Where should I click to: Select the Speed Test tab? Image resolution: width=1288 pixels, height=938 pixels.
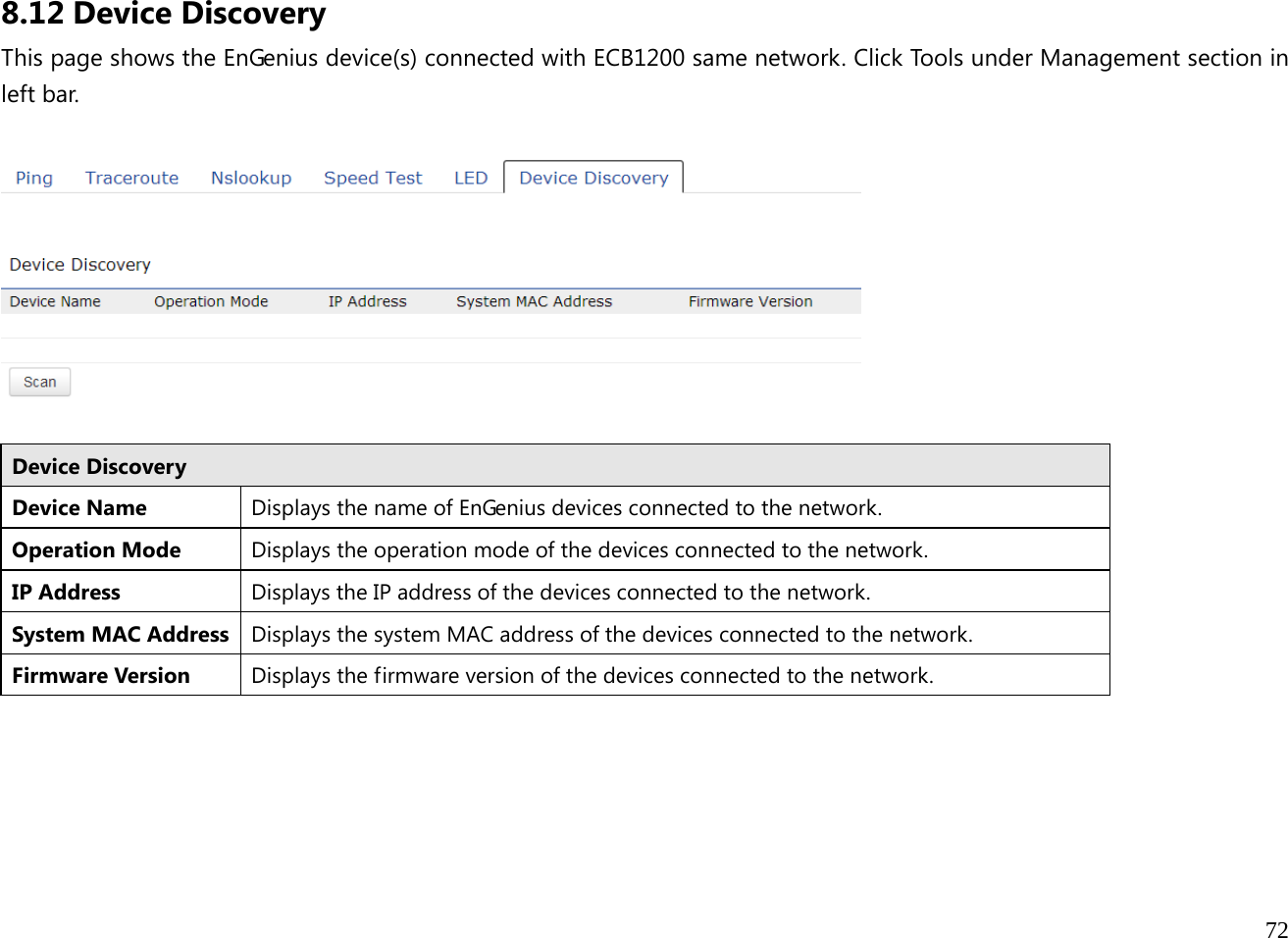tap(373, 178)
